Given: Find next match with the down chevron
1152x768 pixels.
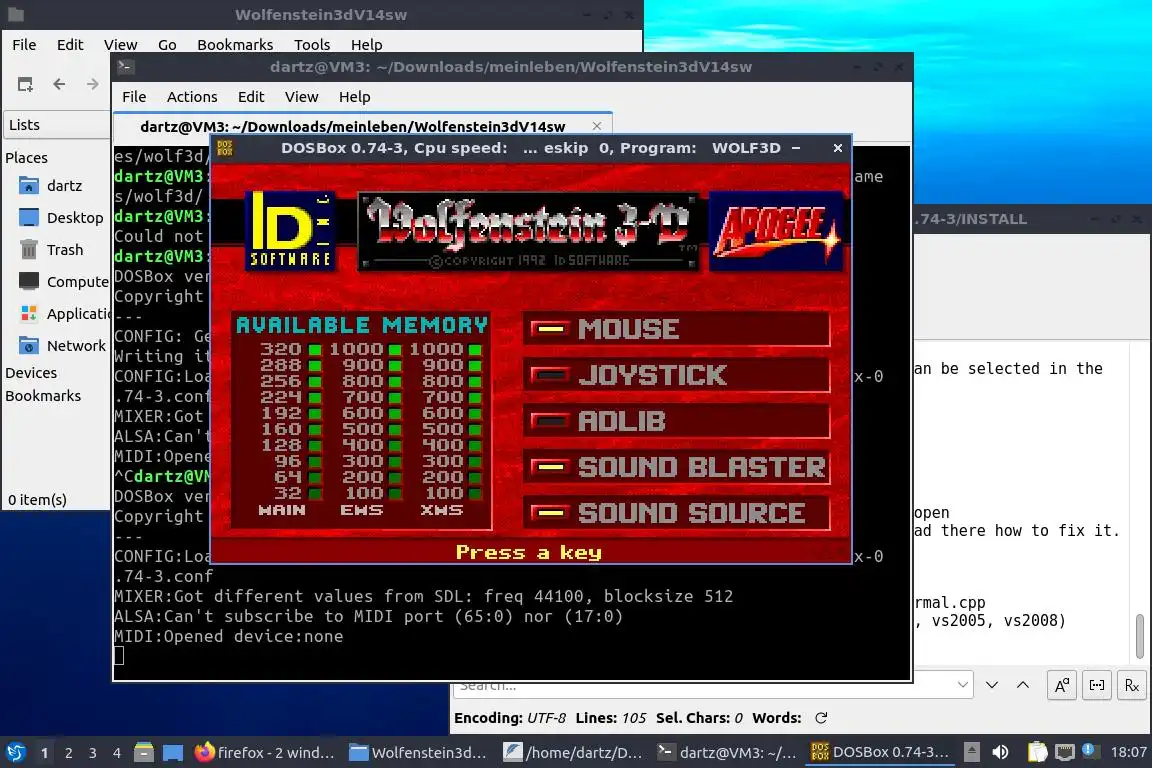Looking at the screenshot, I should pos(992,685).
